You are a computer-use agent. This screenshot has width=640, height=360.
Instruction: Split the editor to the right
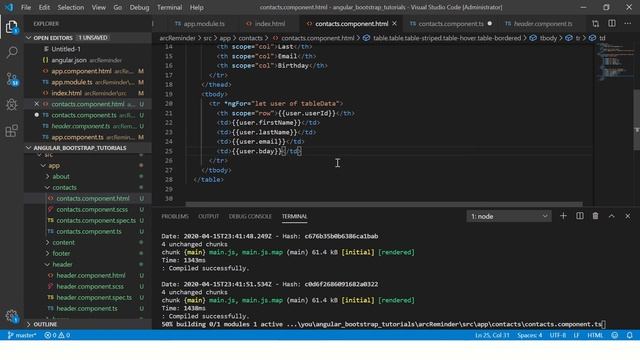pos(612,24)
